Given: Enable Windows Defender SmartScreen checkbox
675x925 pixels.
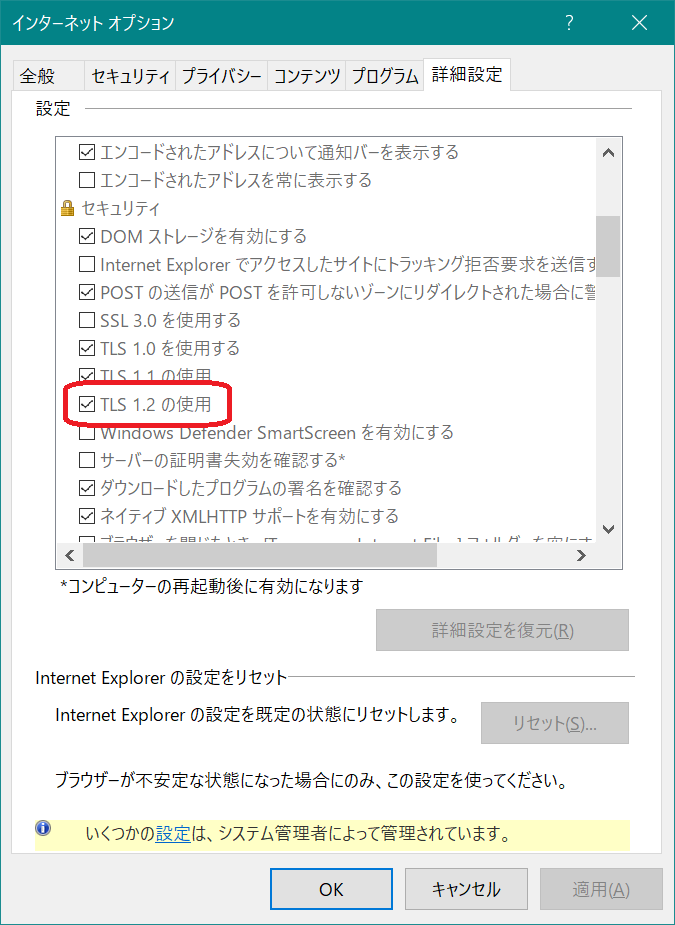Looking at the screenshot, I should (87, 434).
